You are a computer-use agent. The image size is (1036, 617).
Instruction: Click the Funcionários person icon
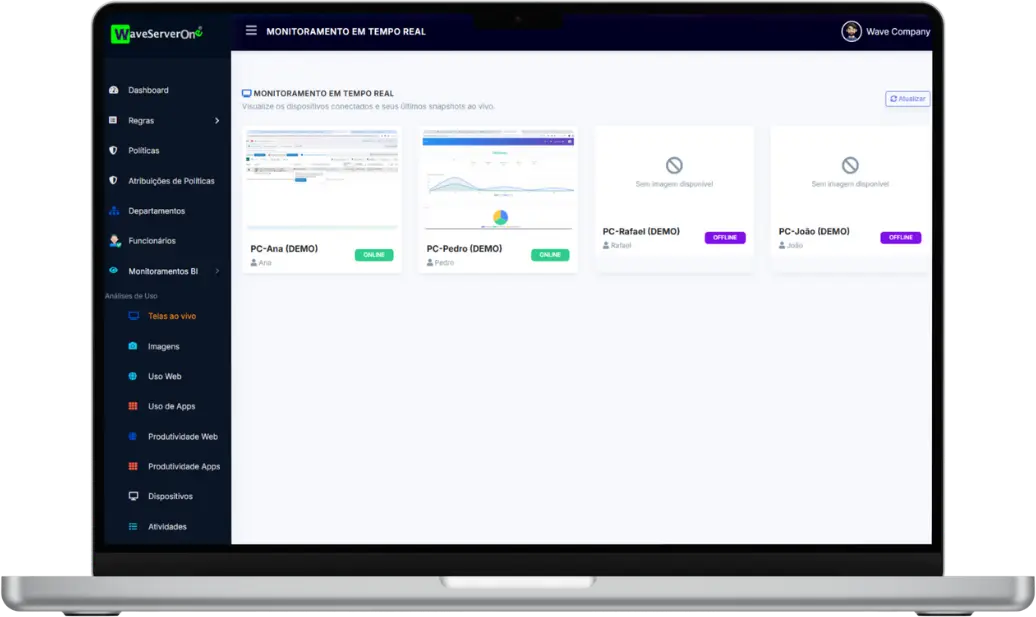(x=114, y=241)
